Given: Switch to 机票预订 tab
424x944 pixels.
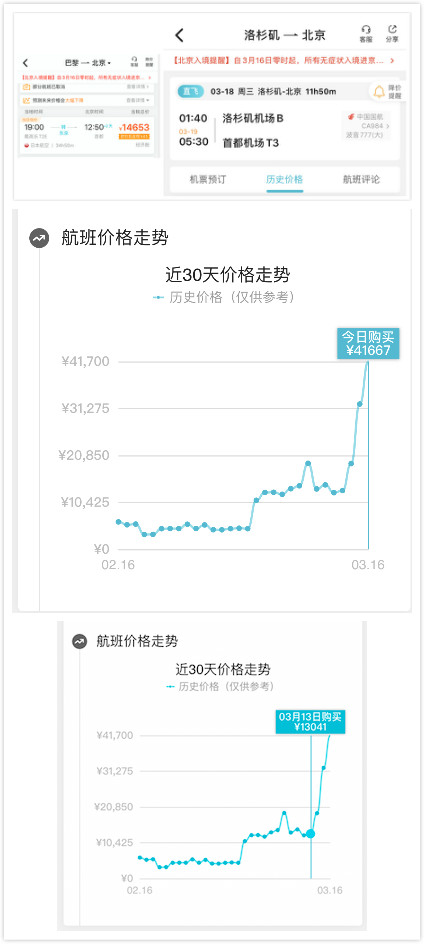Looking at the screenshot, I should coord(208,179).
